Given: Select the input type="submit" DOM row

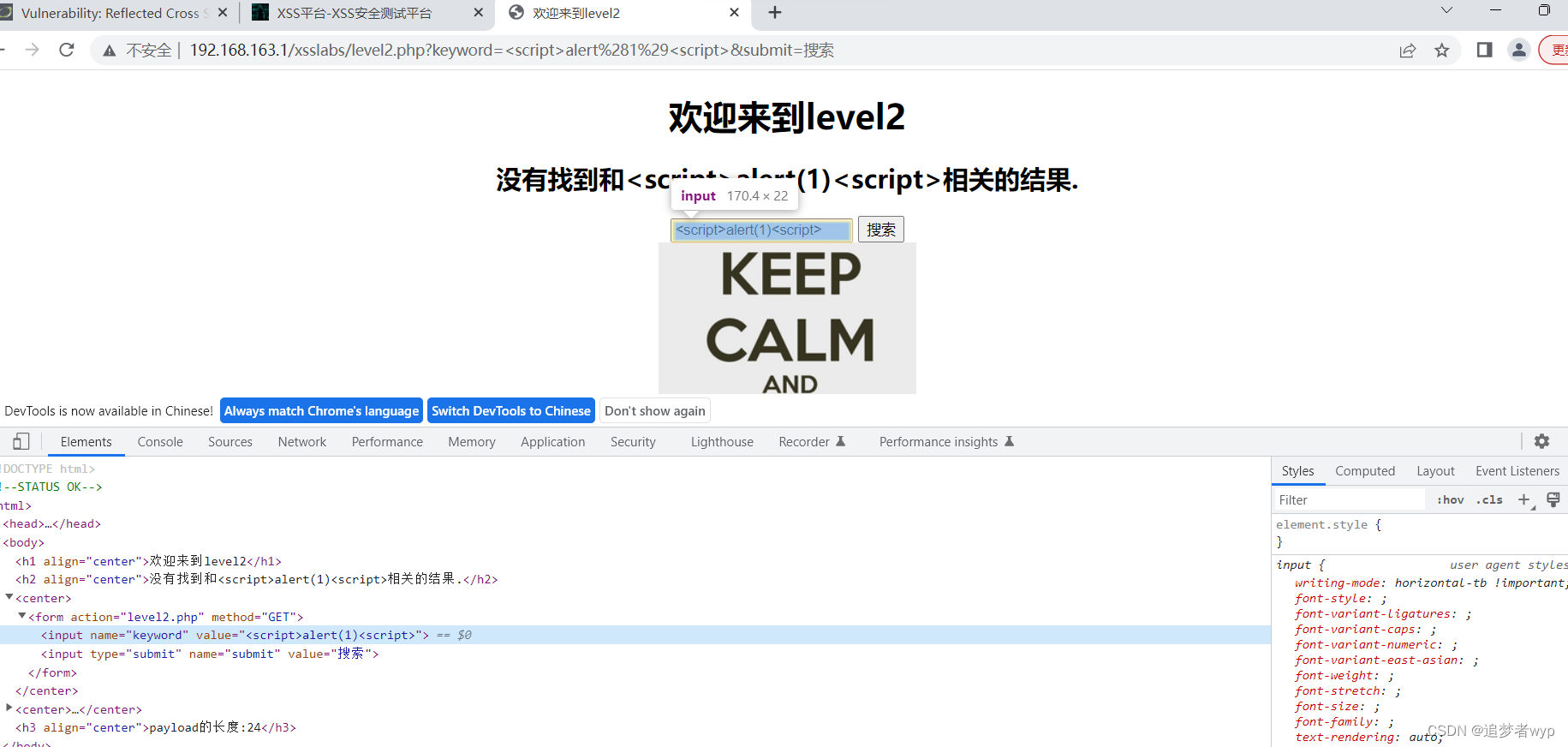Looking at the screenshot, I should tap(635, 654).
